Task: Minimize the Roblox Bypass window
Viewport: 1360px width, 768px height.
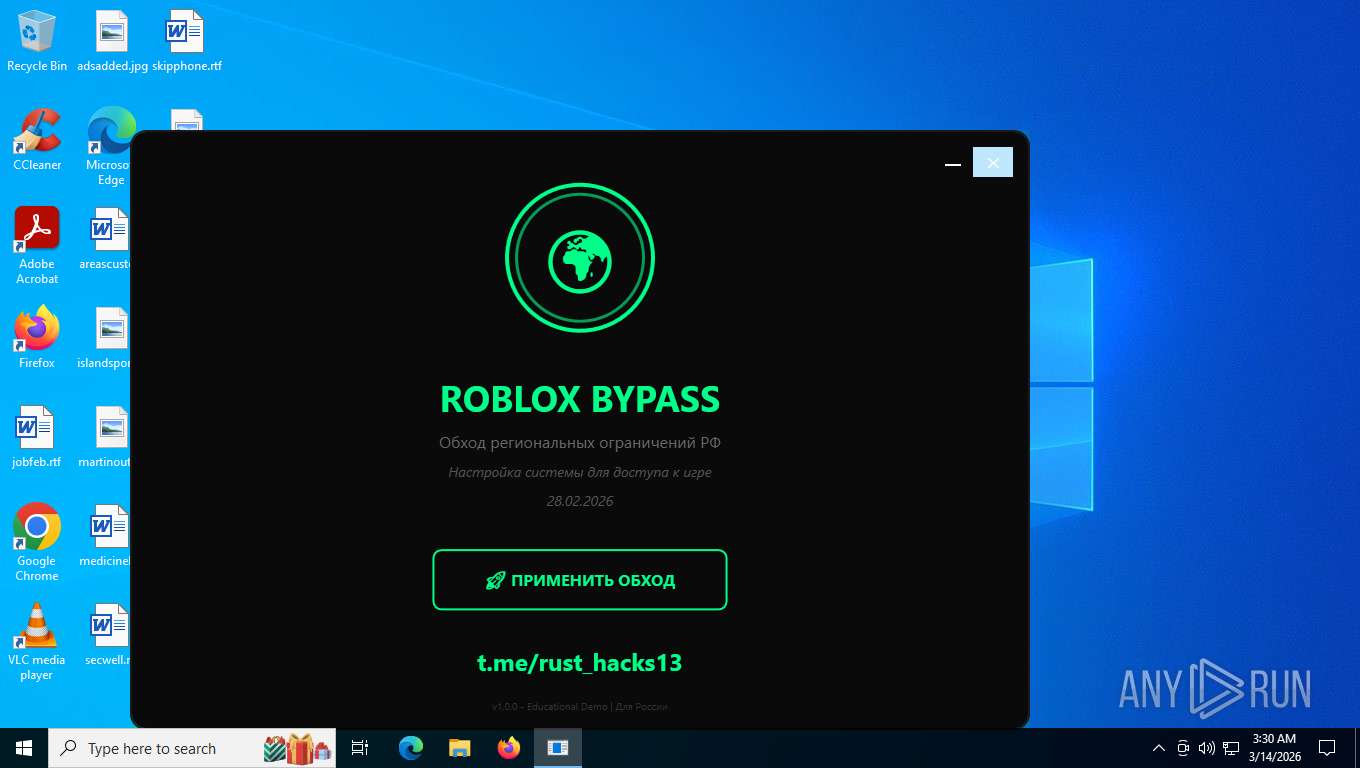Action: [953, 163]
